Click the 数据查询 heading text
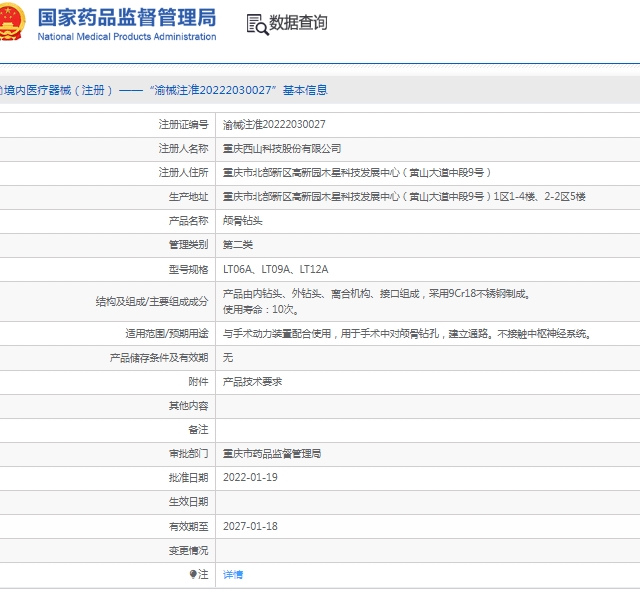Image resolution: width=640 pixels, height=595 pixels. pos(298,23)
